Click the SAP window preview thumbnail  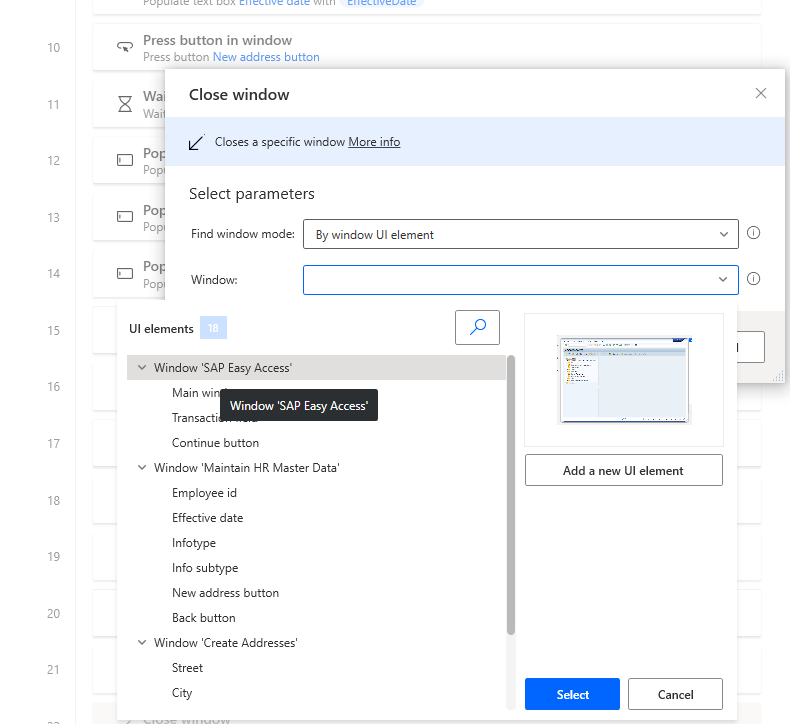pos(624,380)
